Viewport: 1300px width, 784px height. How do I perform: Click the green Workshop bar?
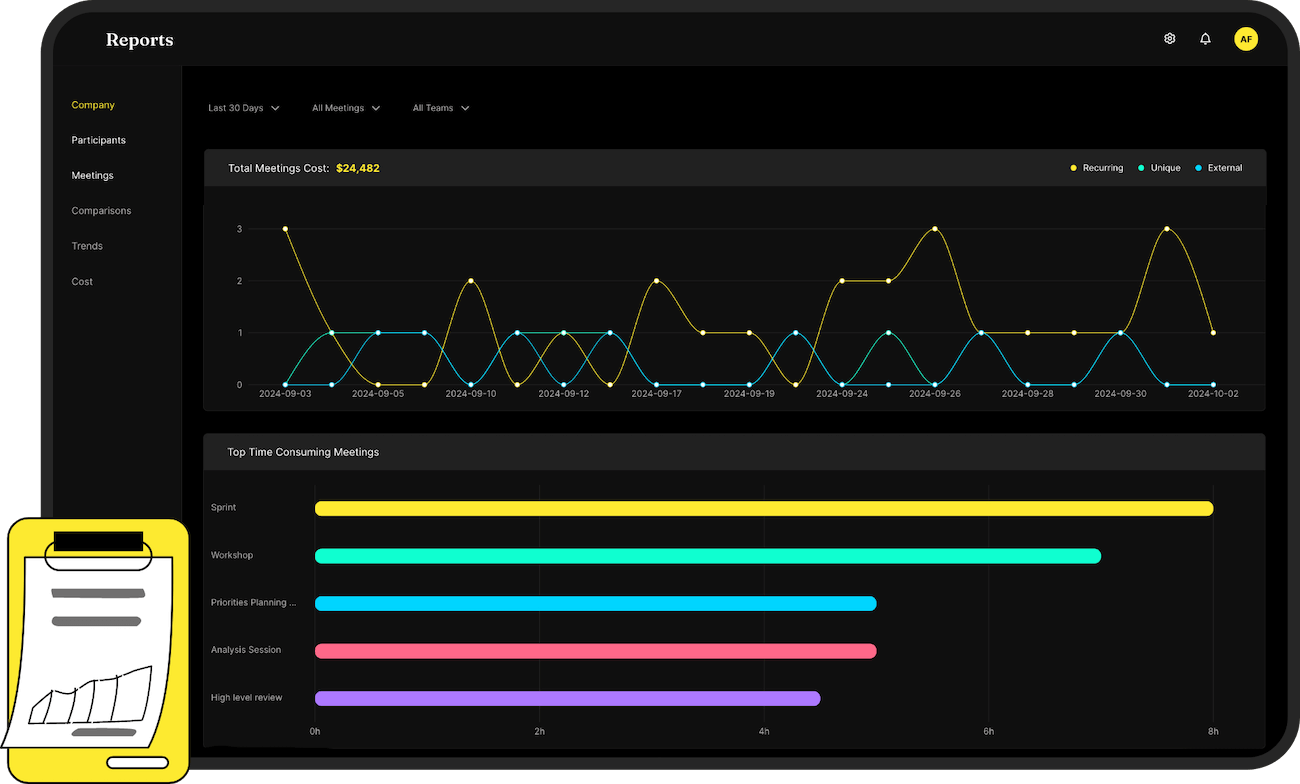(708, 556)
